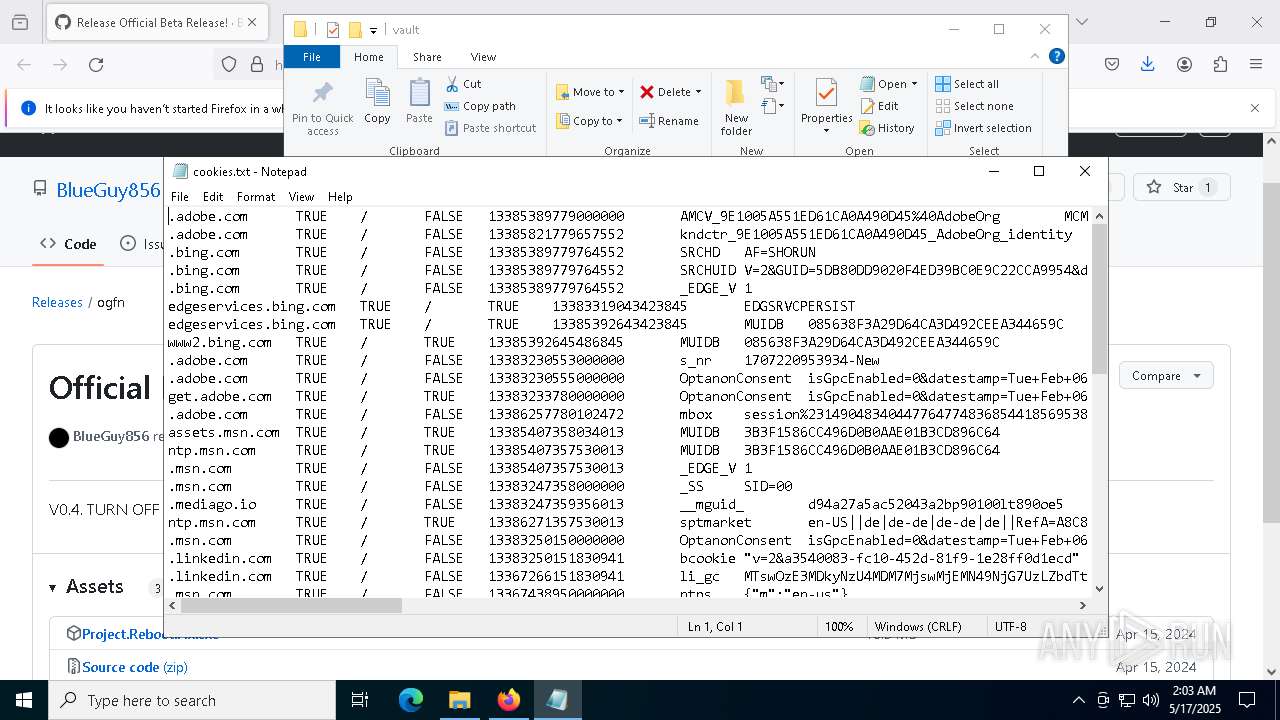Viewport: 1280px width, 720px height.
Task: Click Cut scissors in Explorer ribbon
Action: click(463, 84)
